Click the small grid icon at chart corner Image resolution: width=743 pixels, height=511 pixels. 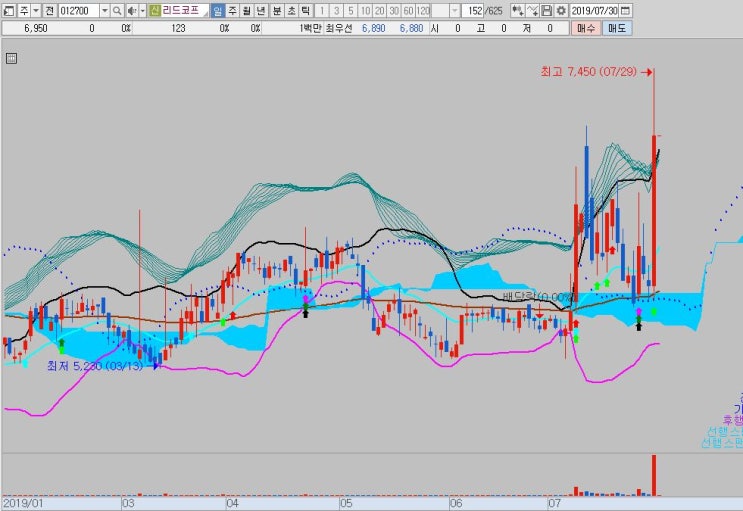[x=11, y=58]
